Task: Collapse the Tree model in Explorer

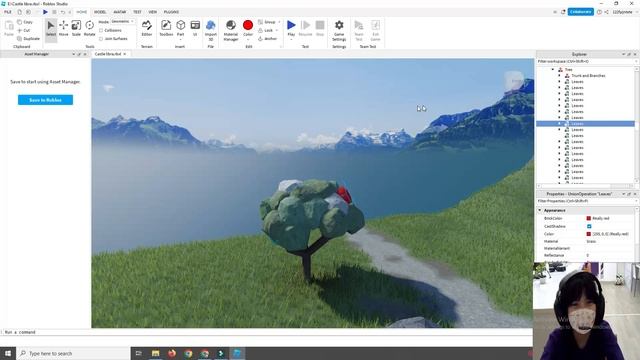Action: pos(553,70)
